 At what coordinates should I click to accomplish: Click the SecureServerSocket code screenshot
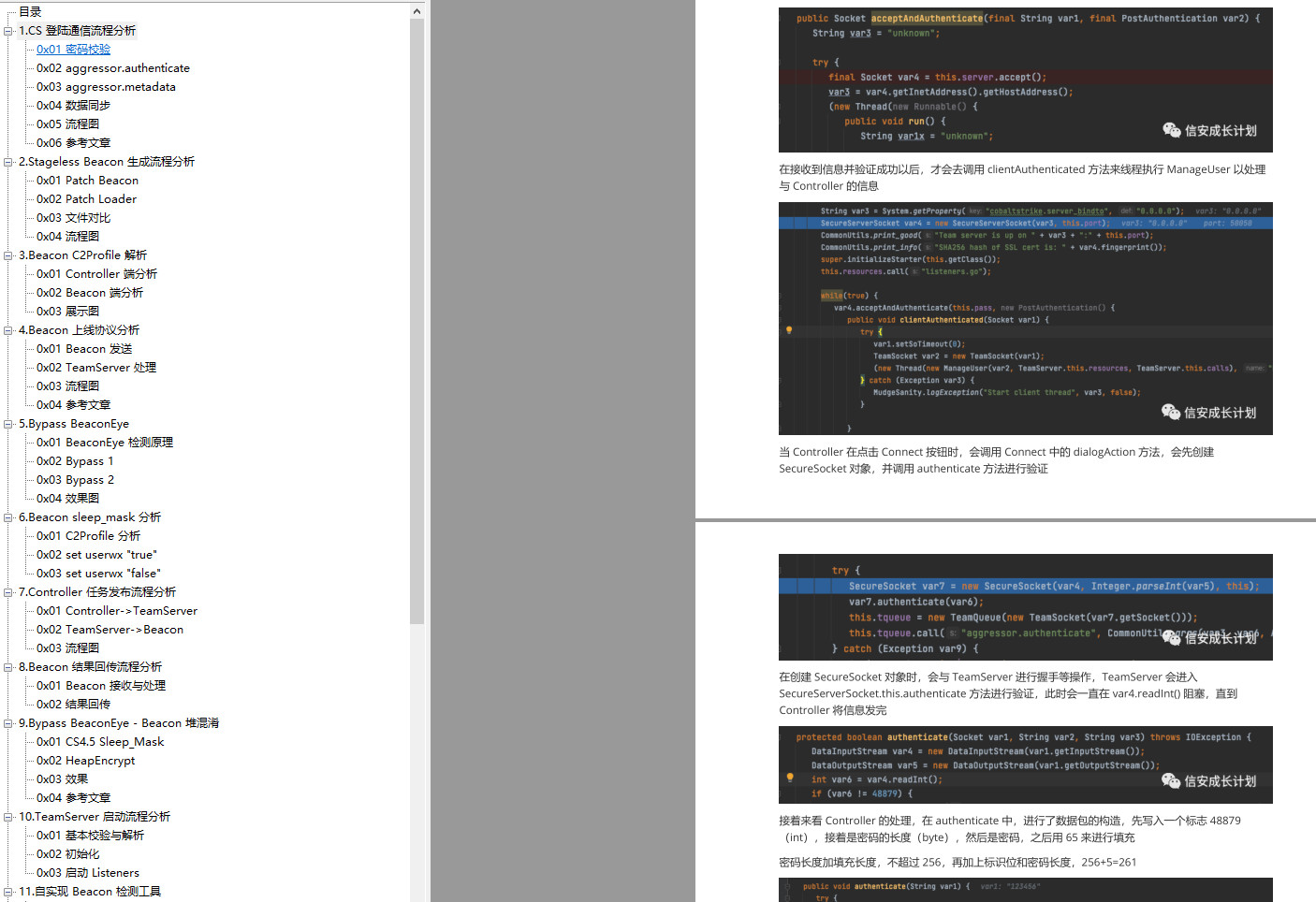click(1025, 318)
